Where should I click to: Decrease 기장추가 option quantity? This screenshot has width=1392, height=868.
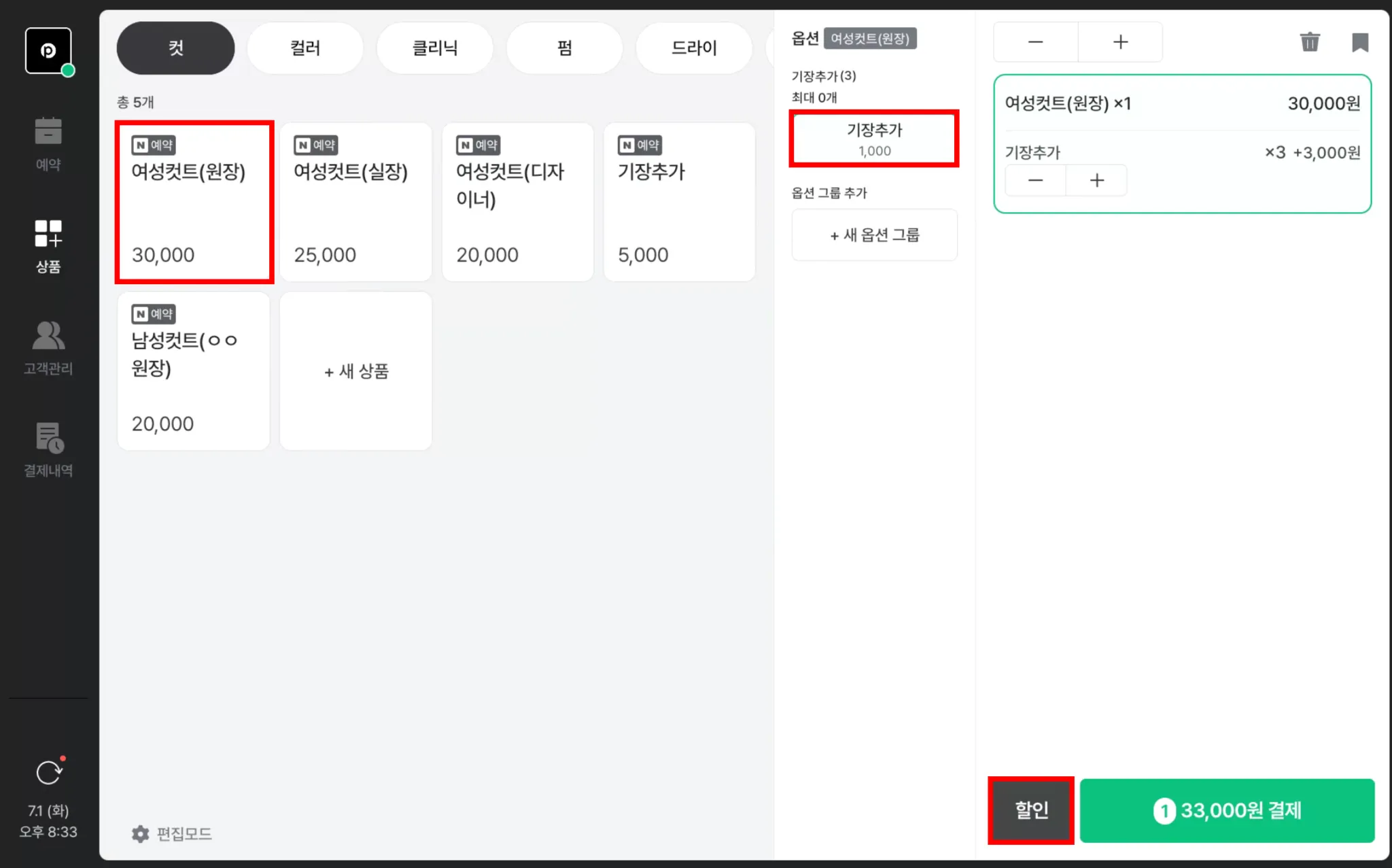1035,180
